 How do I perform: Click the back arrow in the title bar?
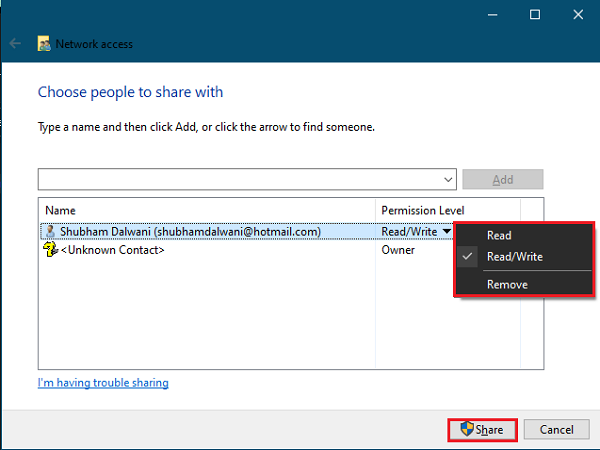click(15, 44)
